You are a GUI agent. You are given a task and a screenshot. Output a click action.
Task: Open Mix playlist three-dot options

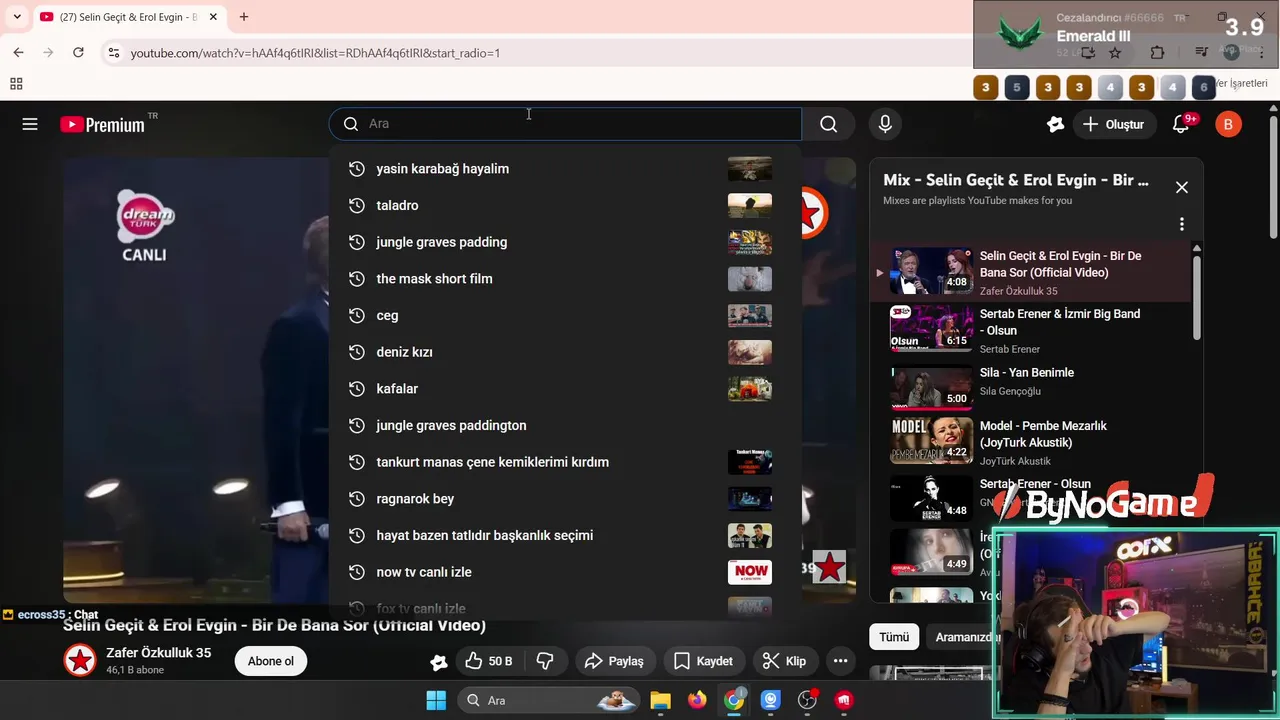click(x=1181, y=224)
